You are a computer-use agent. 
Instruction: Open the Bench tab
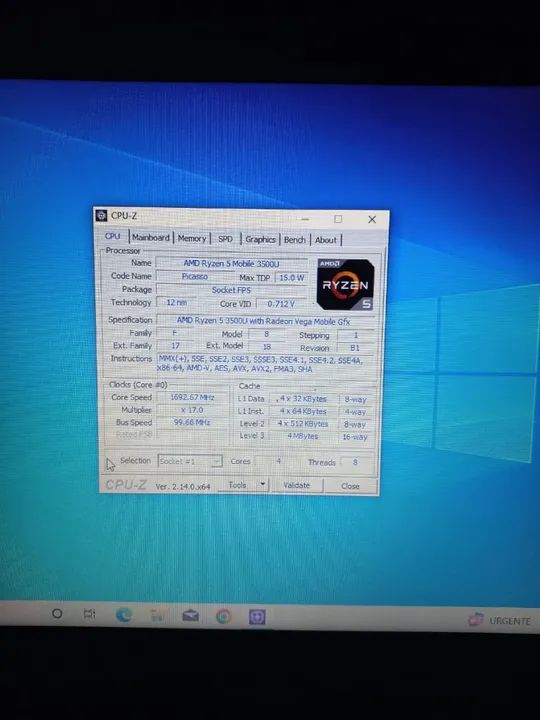(x=294, y=240)
